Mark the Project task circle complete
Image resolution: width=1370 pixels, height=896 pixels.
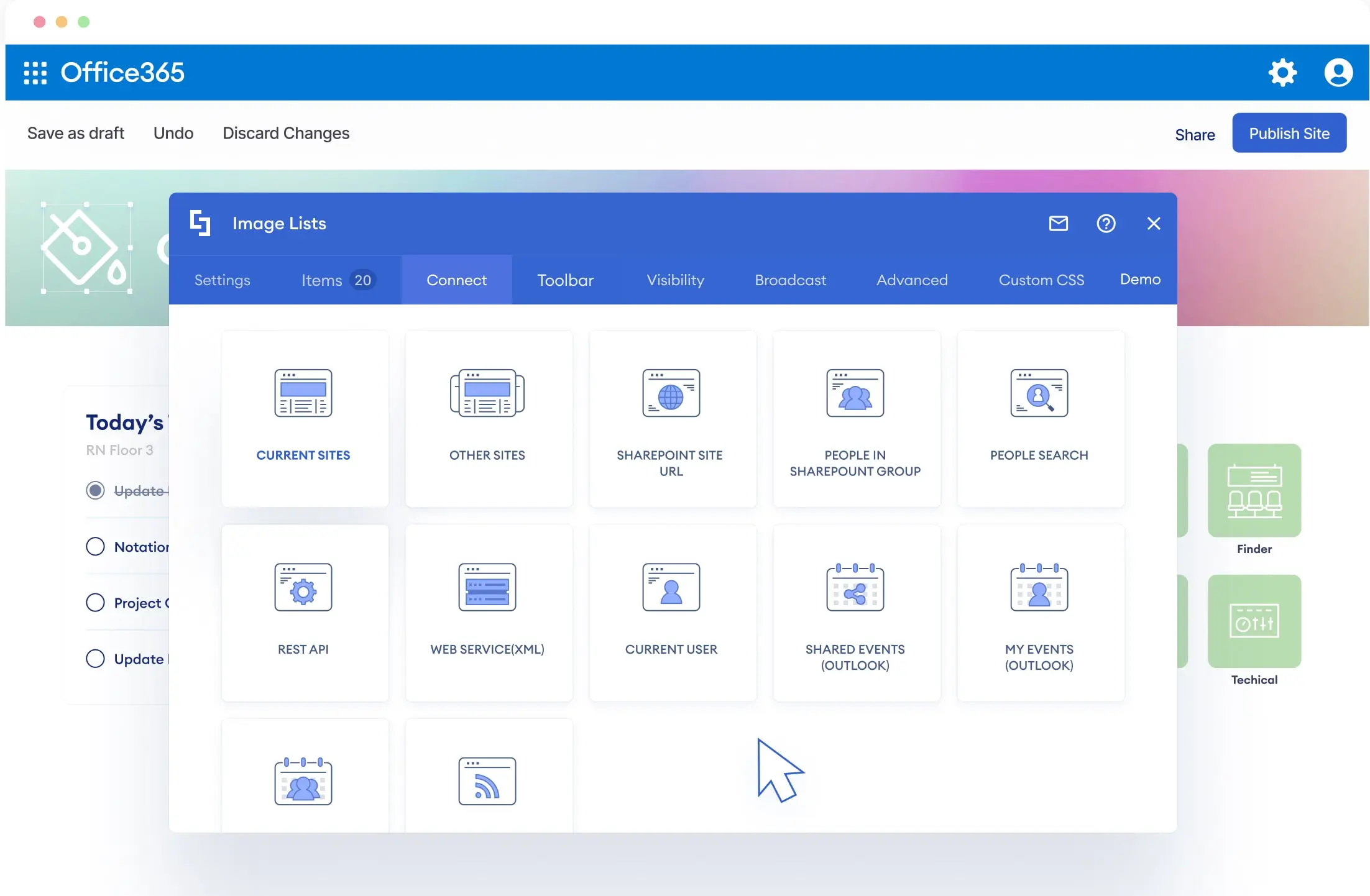click(x=95, y=603)
